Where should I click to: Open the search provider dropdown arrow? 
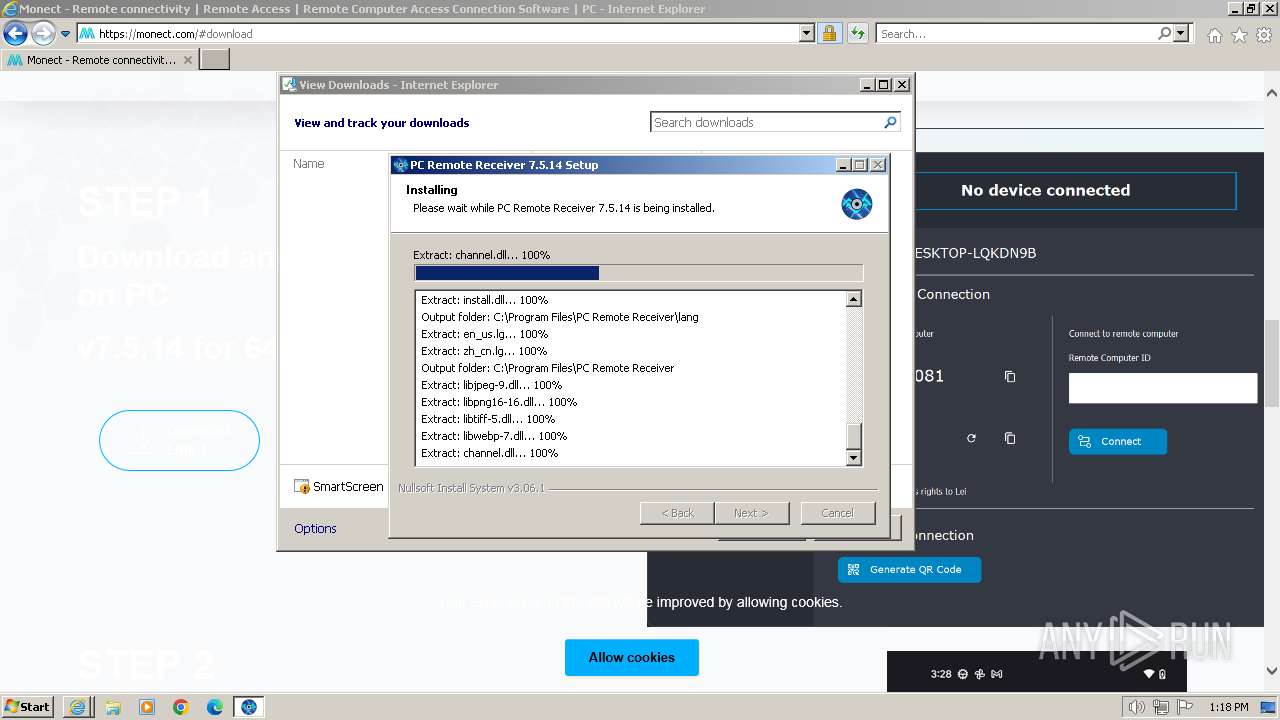[x=1181, y=33]
